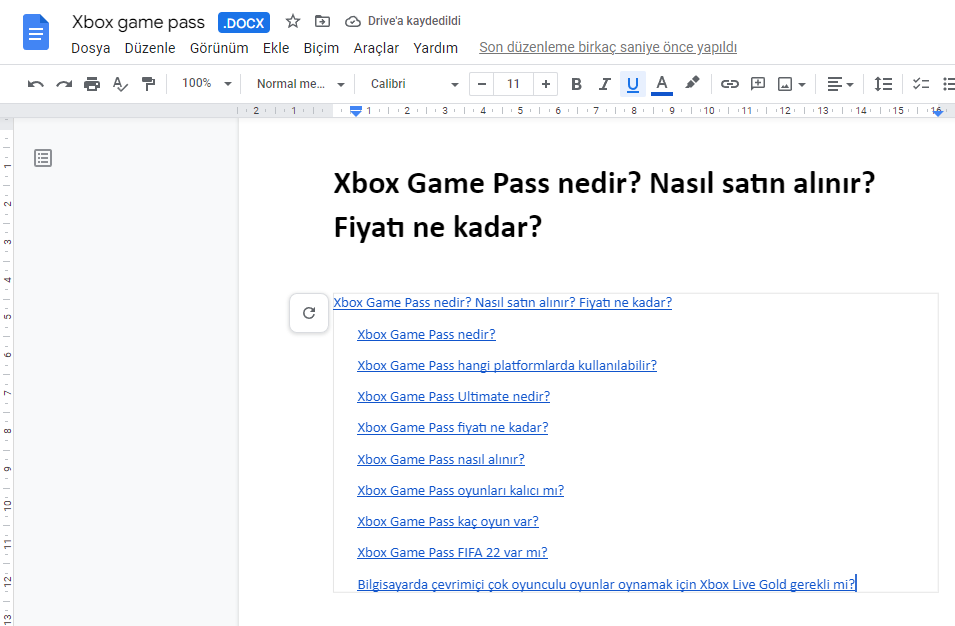Click the insert link icon
The width and height of the screenshot is (955, 626).
(730, 84)
